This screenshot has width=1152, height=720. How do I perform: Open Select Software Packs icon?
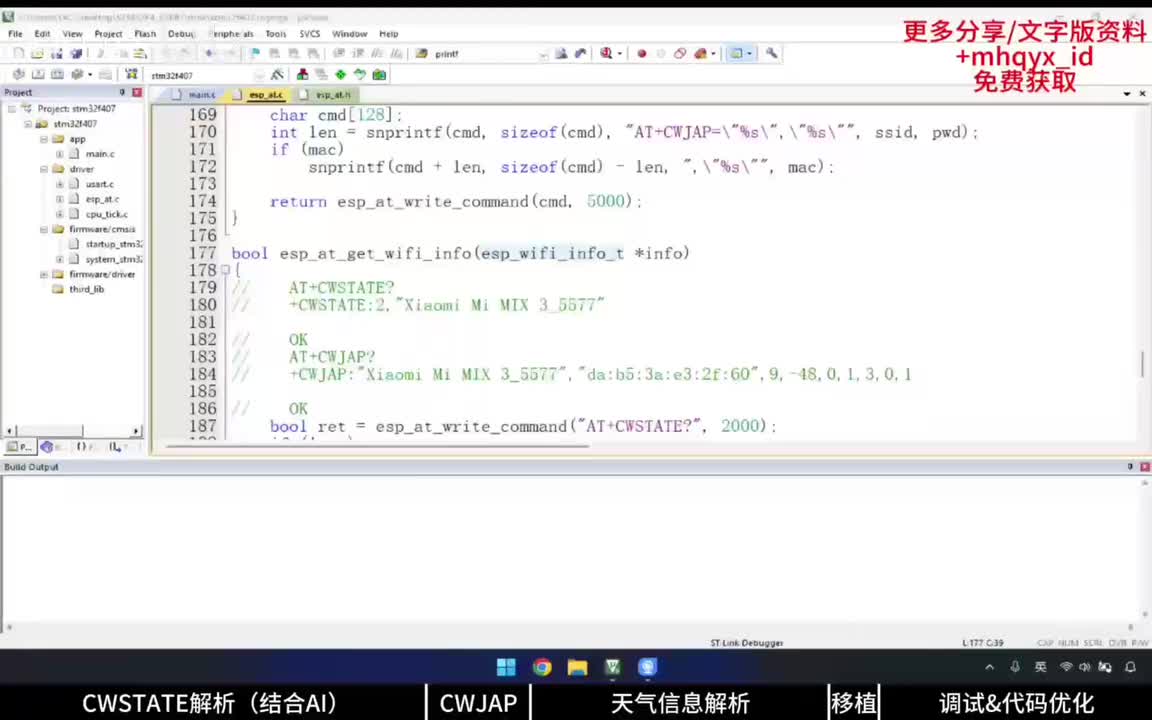[x=359, y=75]
